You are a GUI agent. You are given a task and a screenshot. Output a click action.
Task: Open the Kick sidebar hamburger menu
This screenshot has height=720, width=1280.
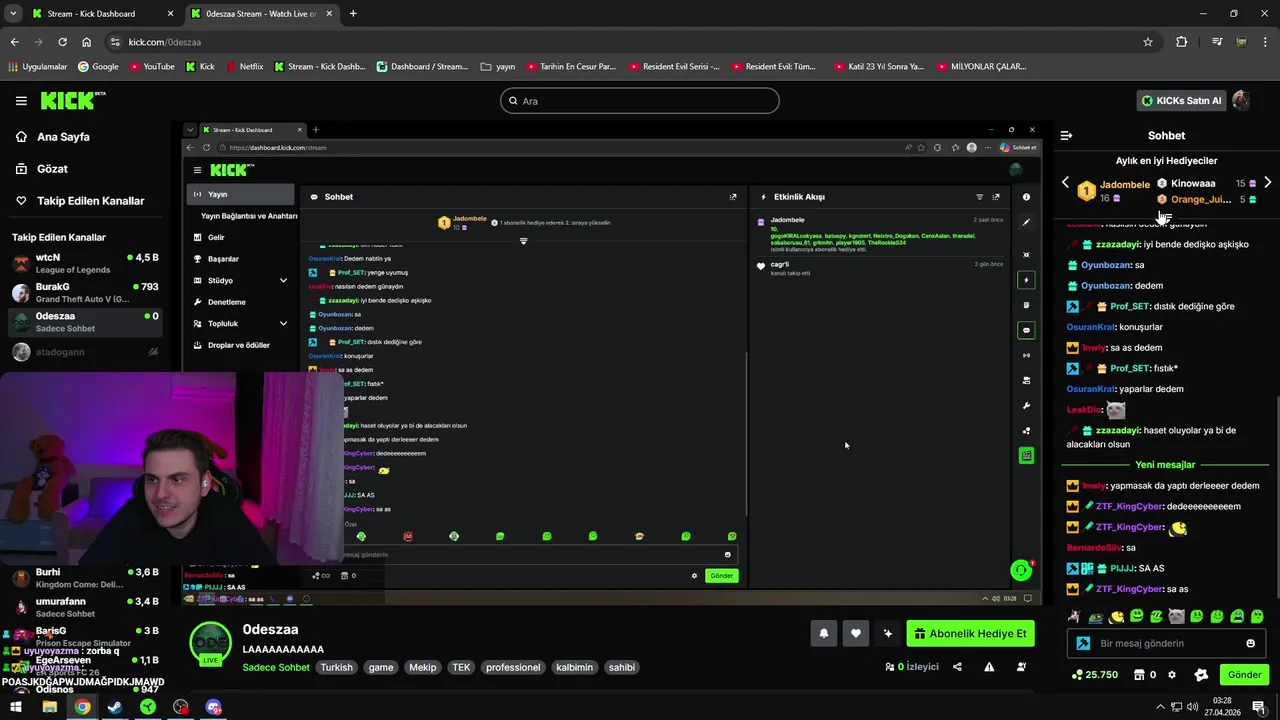(21, 101)
